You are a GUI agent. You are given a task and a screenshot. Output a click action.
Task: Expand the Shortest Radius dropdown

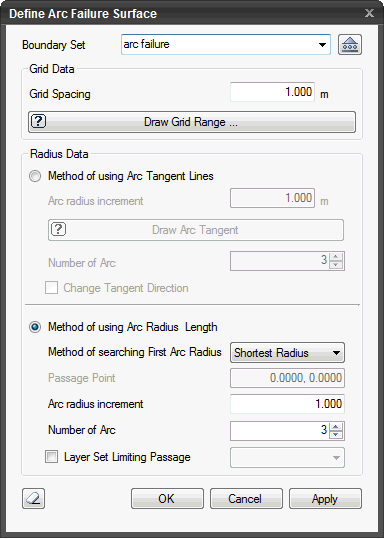point(287,353)
